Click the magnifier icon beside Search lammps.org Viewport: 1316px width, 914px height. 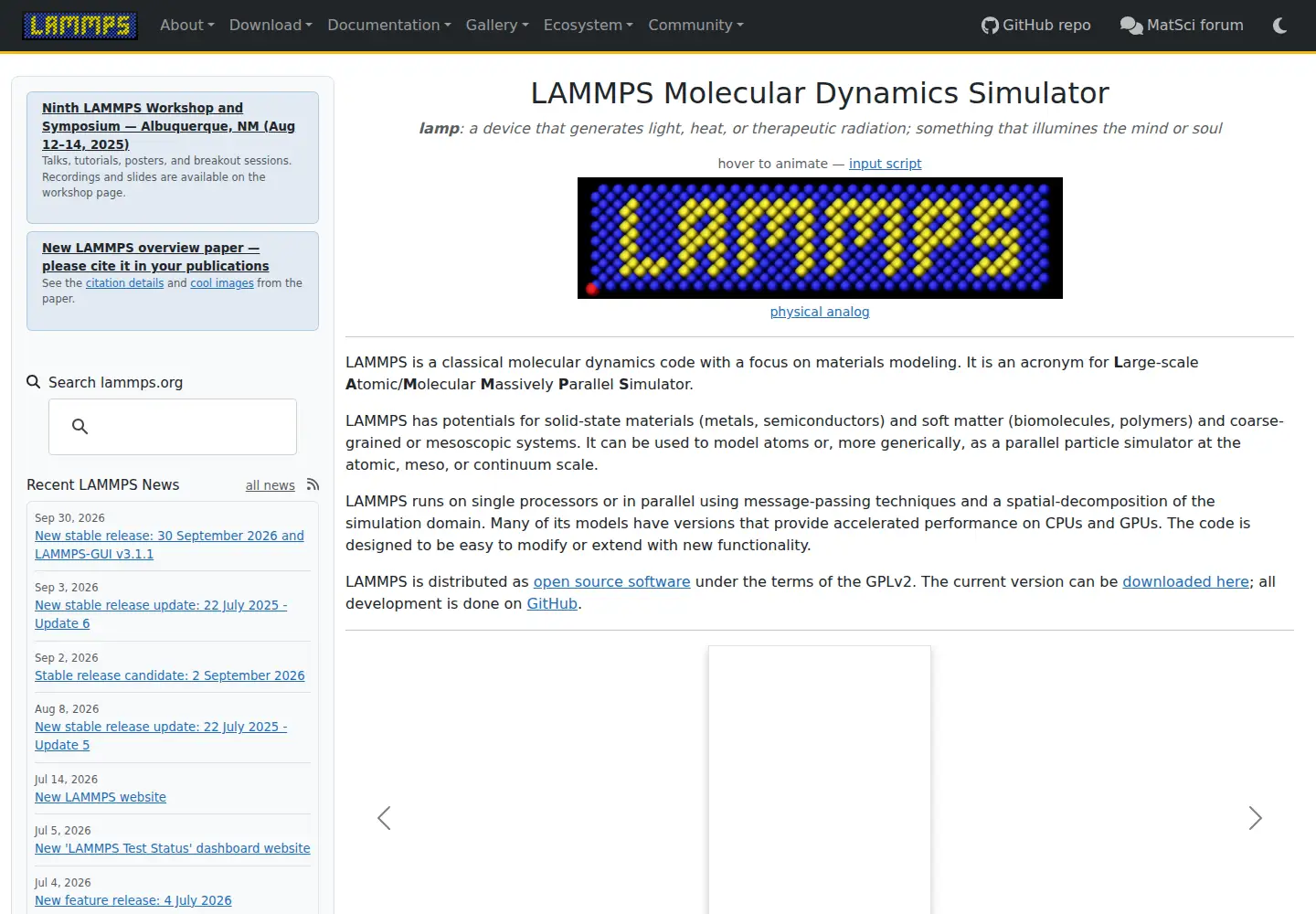pyautogui.click(x=34, y=382)
